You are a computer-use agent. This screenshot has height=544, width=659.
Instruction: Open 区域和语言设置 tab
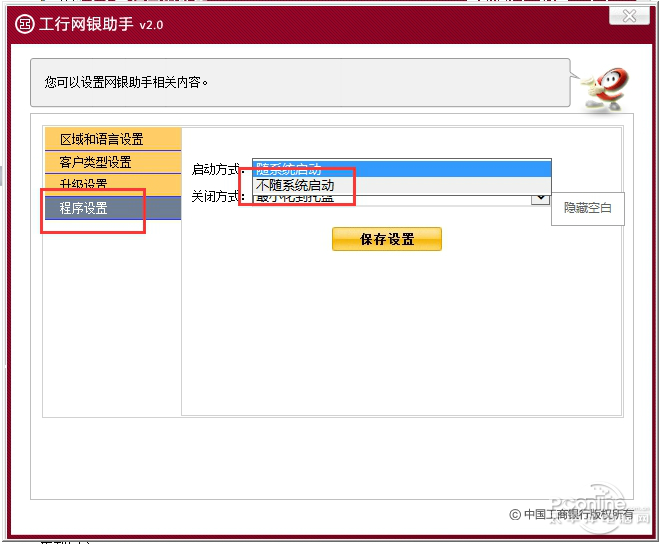click(113, 139)
